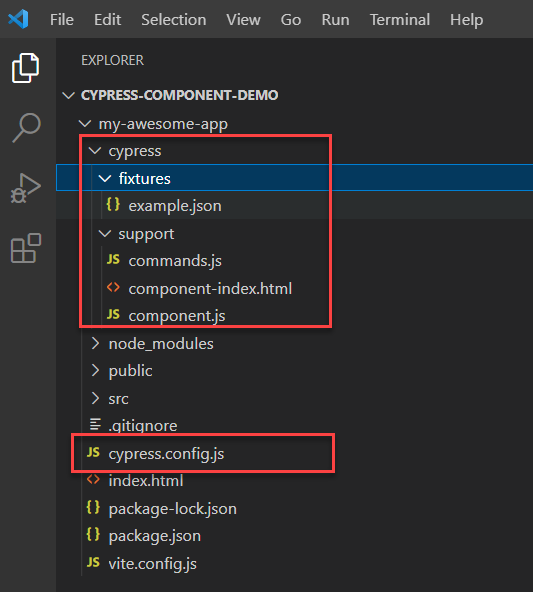
Task: Open the package.json file
Action: 155,536
